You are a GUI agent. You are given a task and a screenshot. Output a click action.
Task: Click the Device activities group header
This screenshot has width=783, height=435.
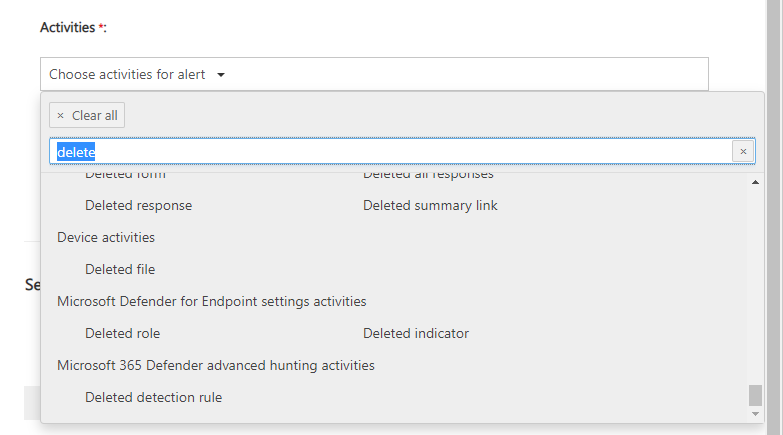[106, 237]
